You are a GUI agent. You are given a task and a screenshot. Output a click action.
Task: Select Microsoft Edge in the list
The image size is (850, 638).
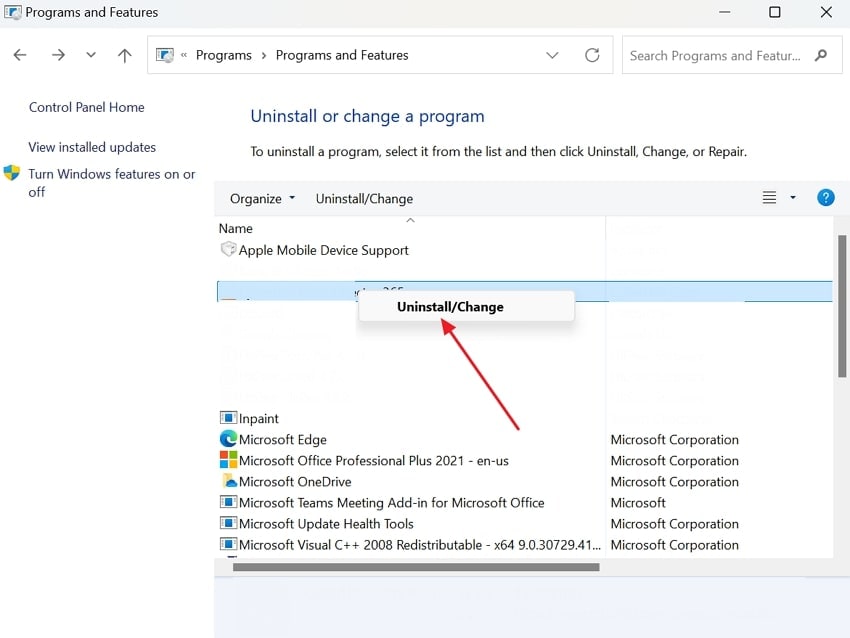283,440
